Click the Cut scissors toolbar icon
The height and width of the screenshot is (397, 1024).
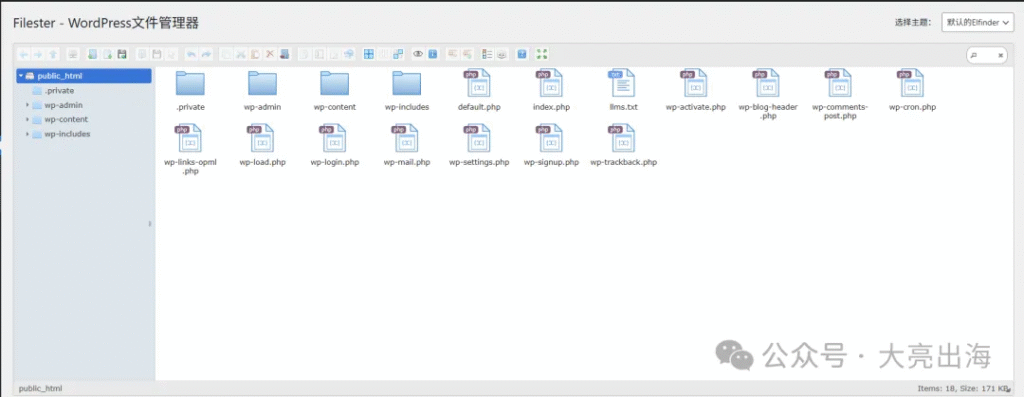(240, 54)
